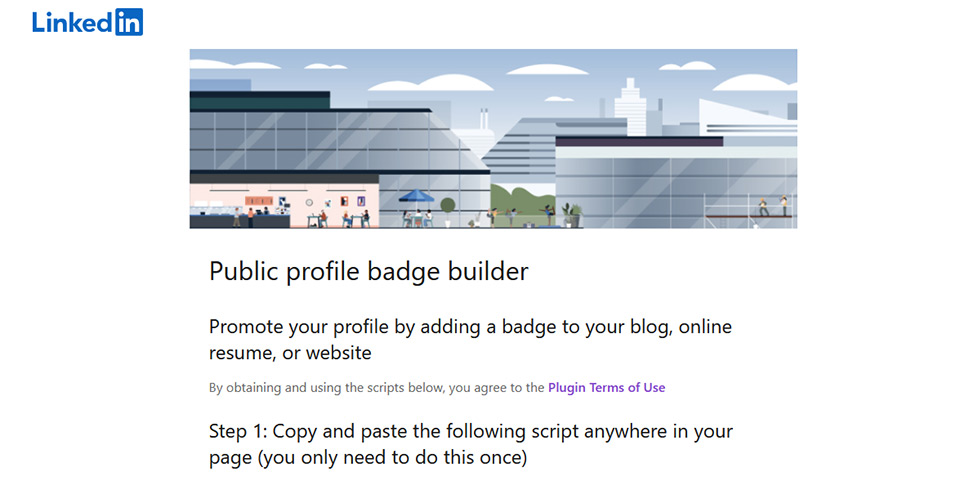
Task: Click the 'Linked' wordmark text in the logo
Action: [72, 22]
